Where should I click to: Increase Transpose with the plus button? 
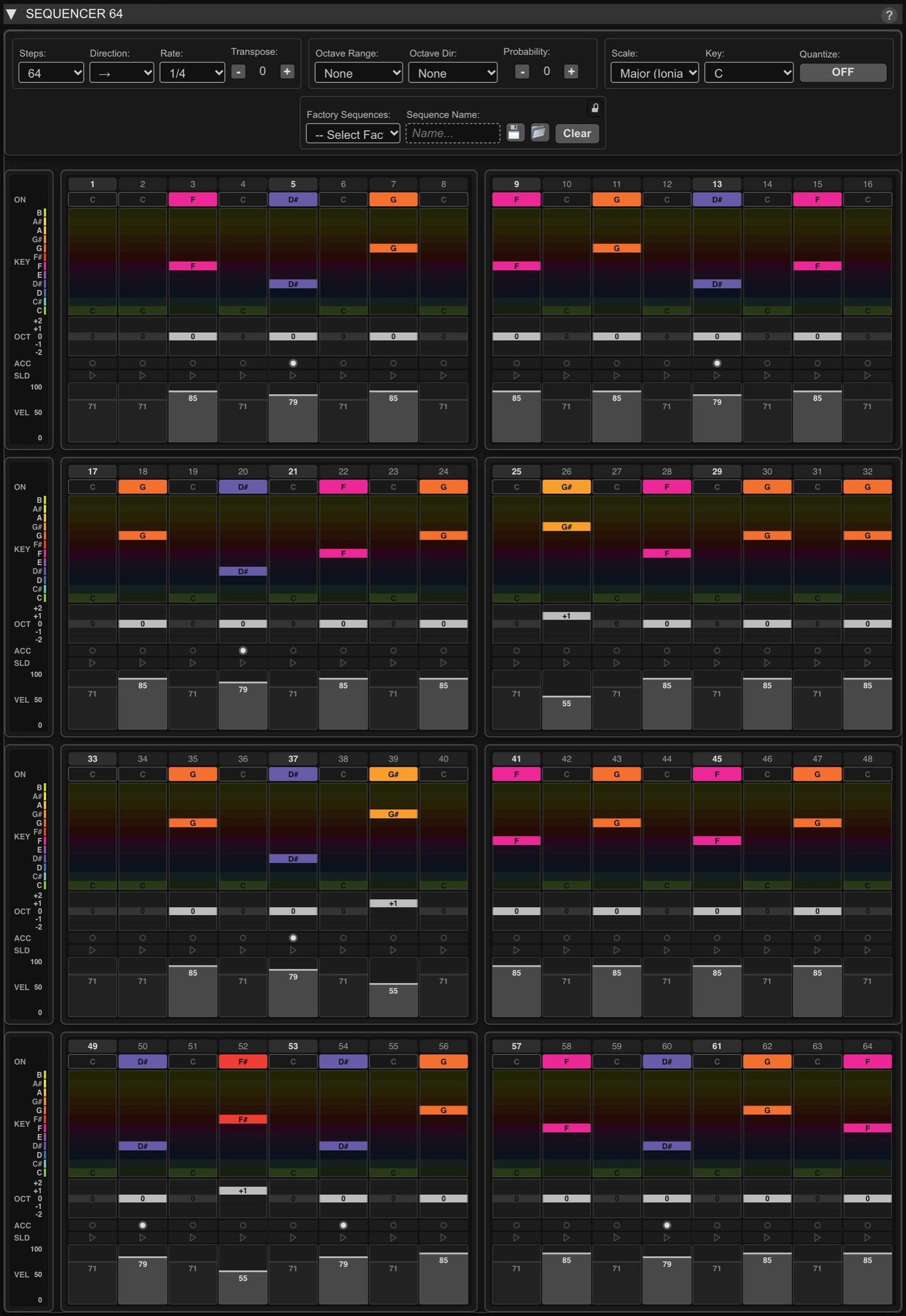point(287,71)
